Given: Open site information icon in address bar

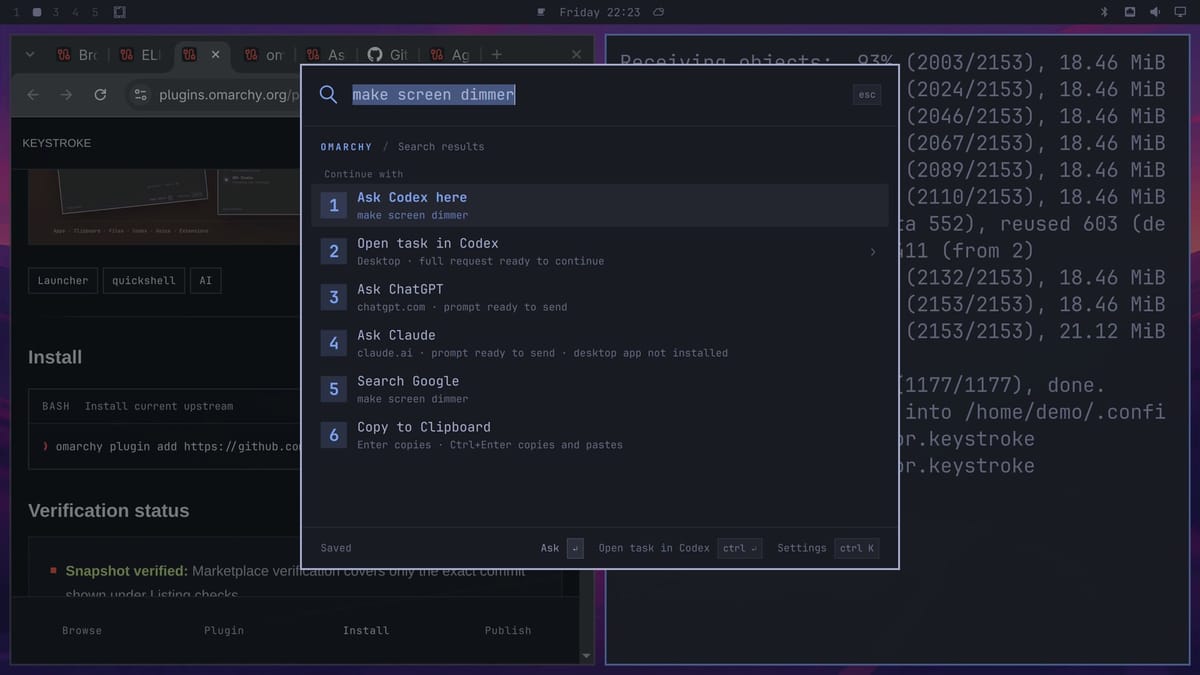Looking at the screenshot, I should point(141,95).
